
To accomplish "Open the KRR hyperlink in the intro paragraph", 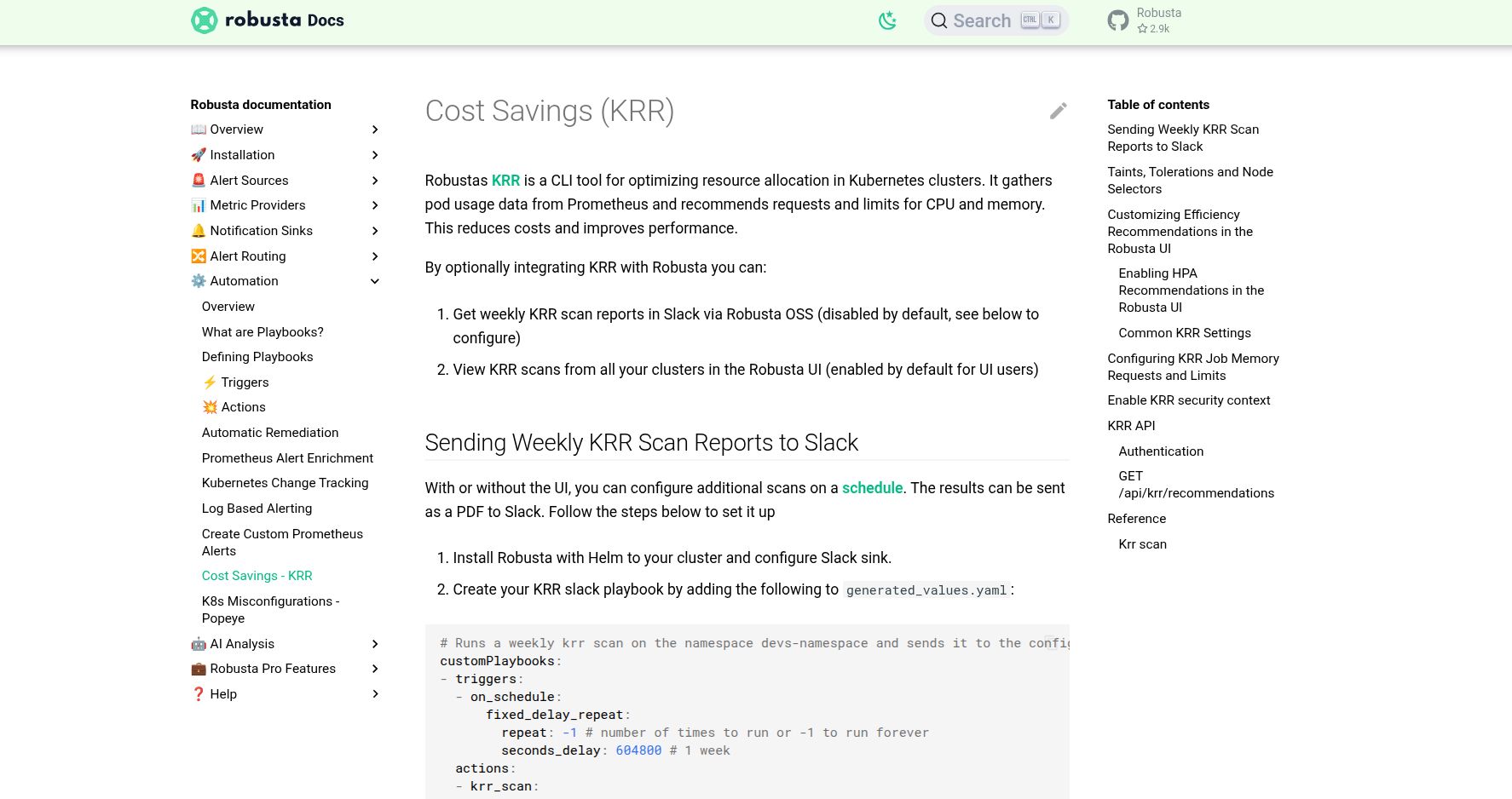I will [x=505, y=181].
